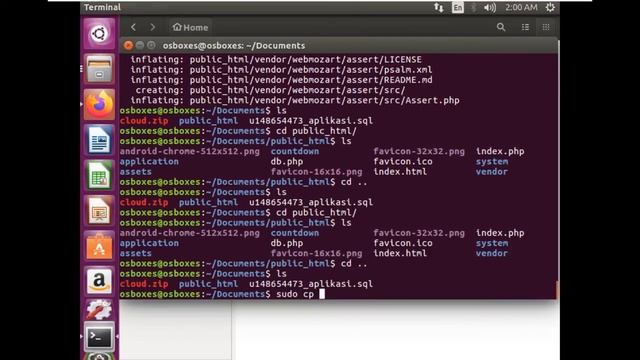Open Ubuntu Software Center in dock
Image resolution: width=640 pixels, height=360 pixels.
pos(99,246)
